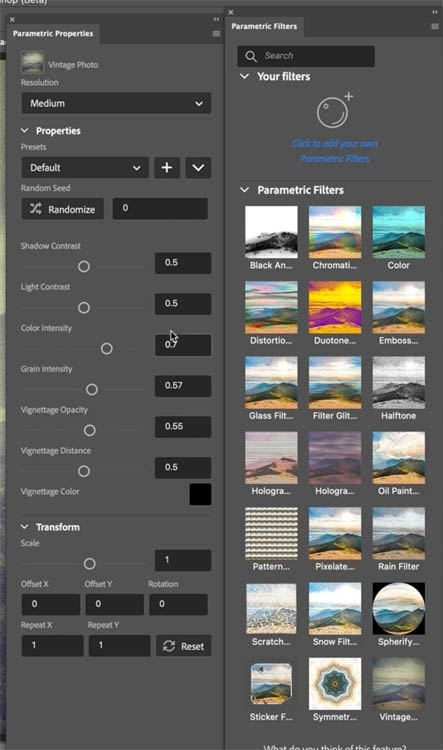Select the Spherify filter thumbnail

(x=399, y=608)
